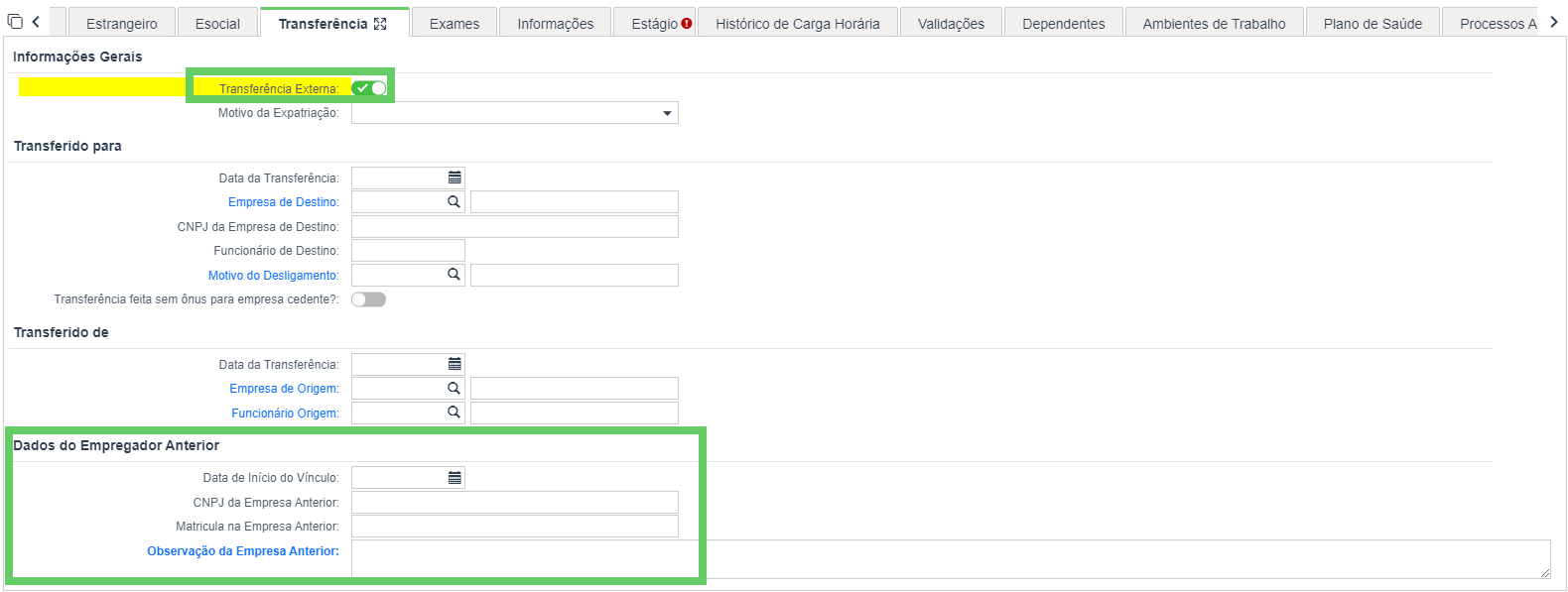The width and height of the screenshot is (1568, 592).
Task: Focus Funcionário de Destino field
Action: point(408,250)
